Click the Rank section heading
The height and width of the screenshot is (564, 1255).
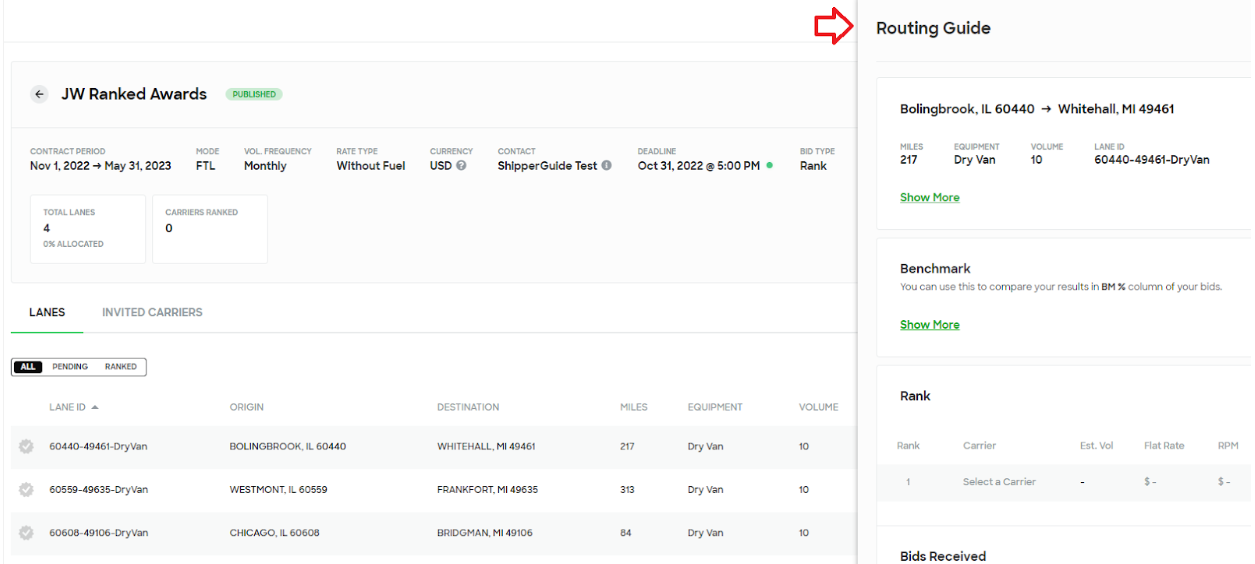(915, 396)
